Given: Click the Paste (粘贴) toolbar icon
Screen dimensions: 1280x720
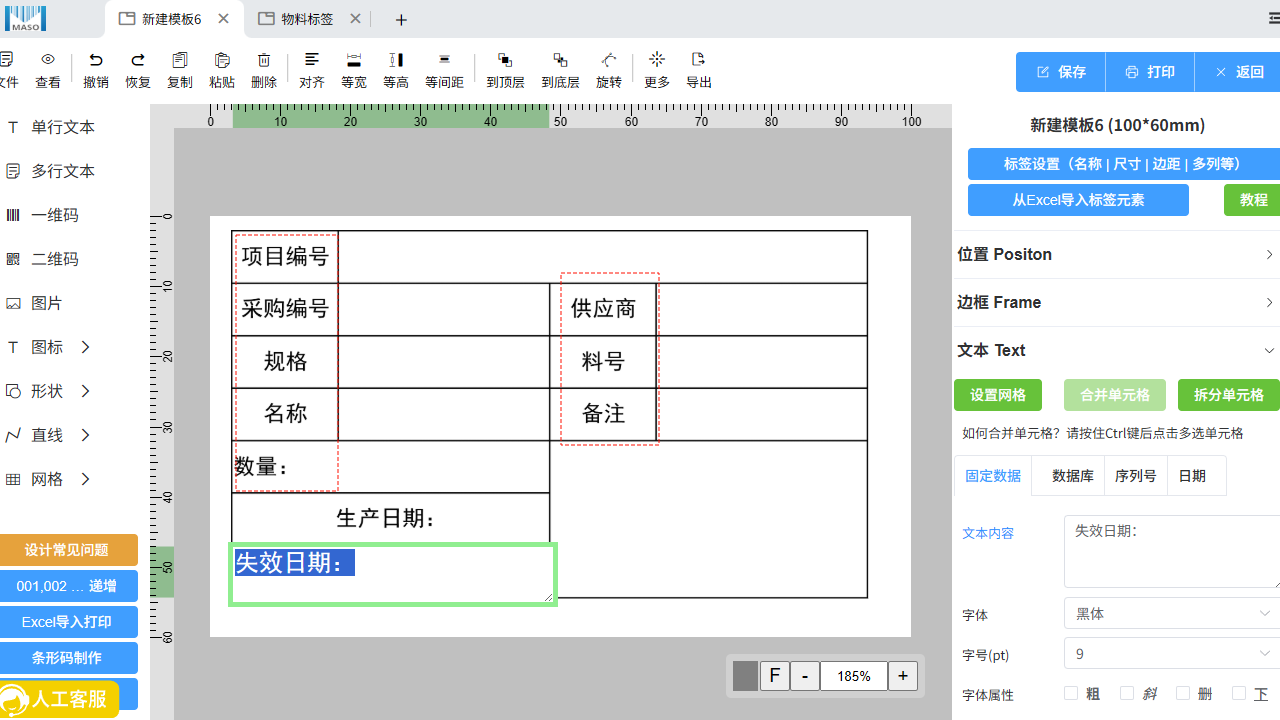Looking at the screenshot, I should [222, 60].
